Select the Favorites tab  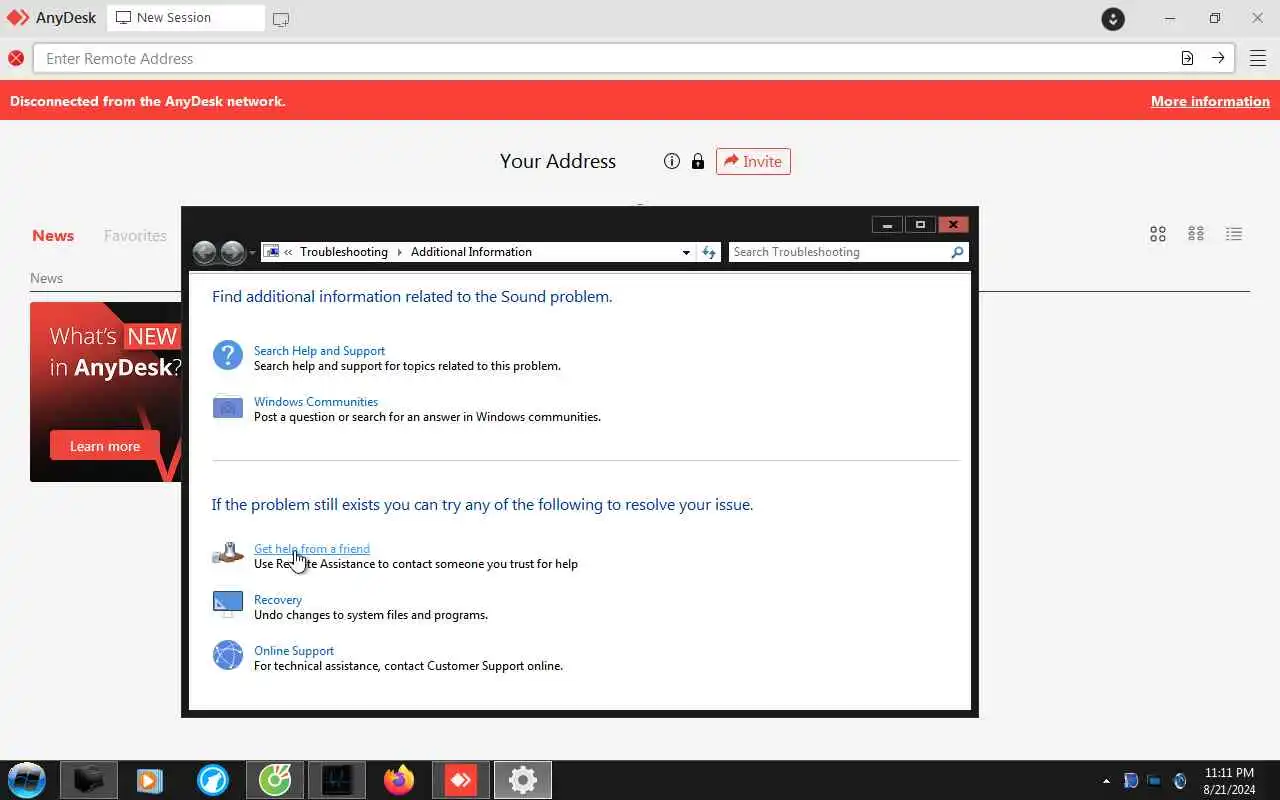tap(135, 236)
